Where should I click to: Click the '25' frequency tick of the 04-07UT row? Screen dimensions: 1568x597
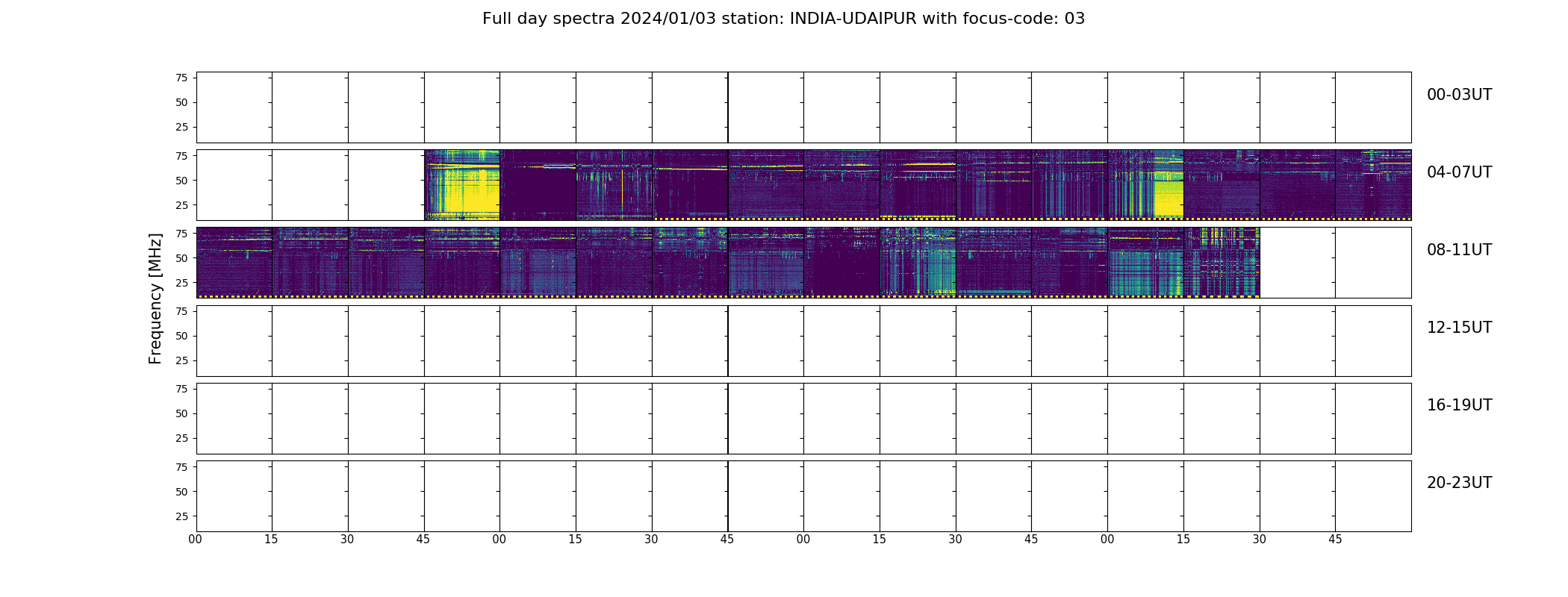click(181, 205)
